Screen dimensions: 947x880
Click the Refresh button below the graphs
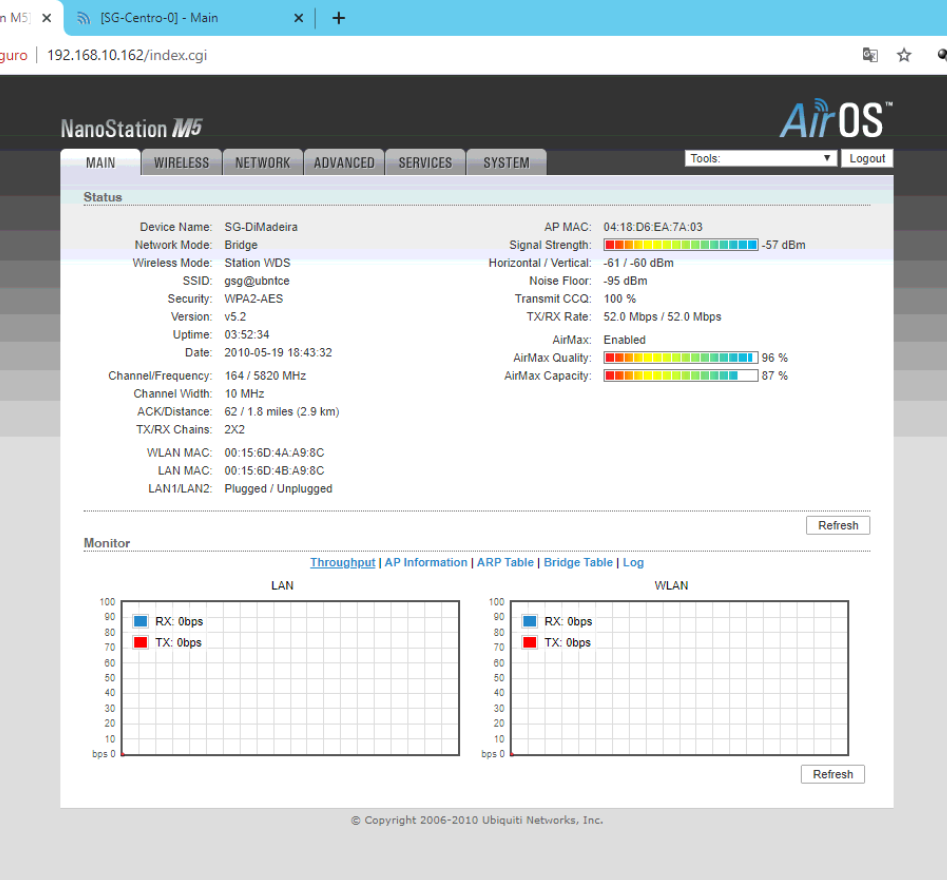coord(833,774)
